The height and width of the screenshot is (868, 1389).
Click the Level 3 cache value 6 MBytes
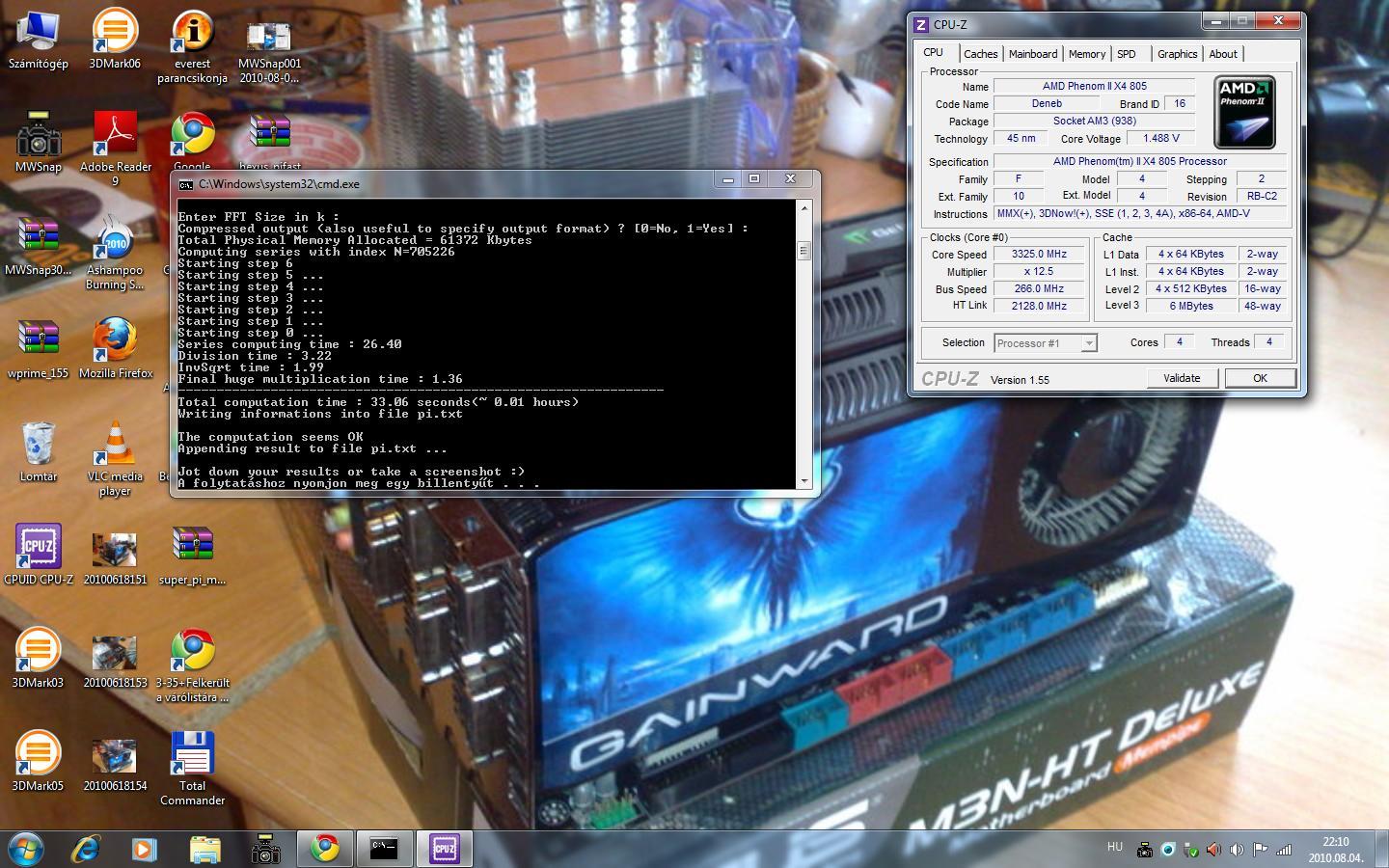[1191, 306]
